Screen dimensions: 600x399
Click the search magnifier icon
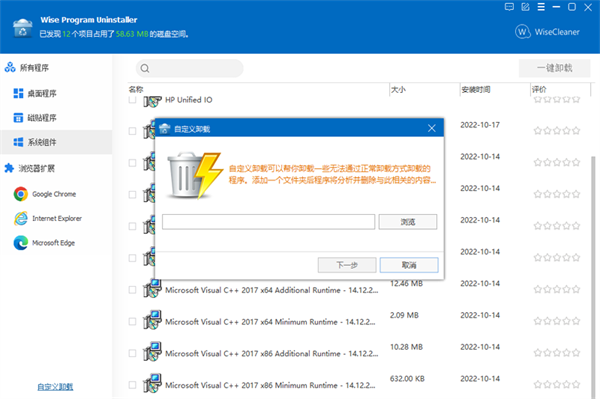point(145,68)
